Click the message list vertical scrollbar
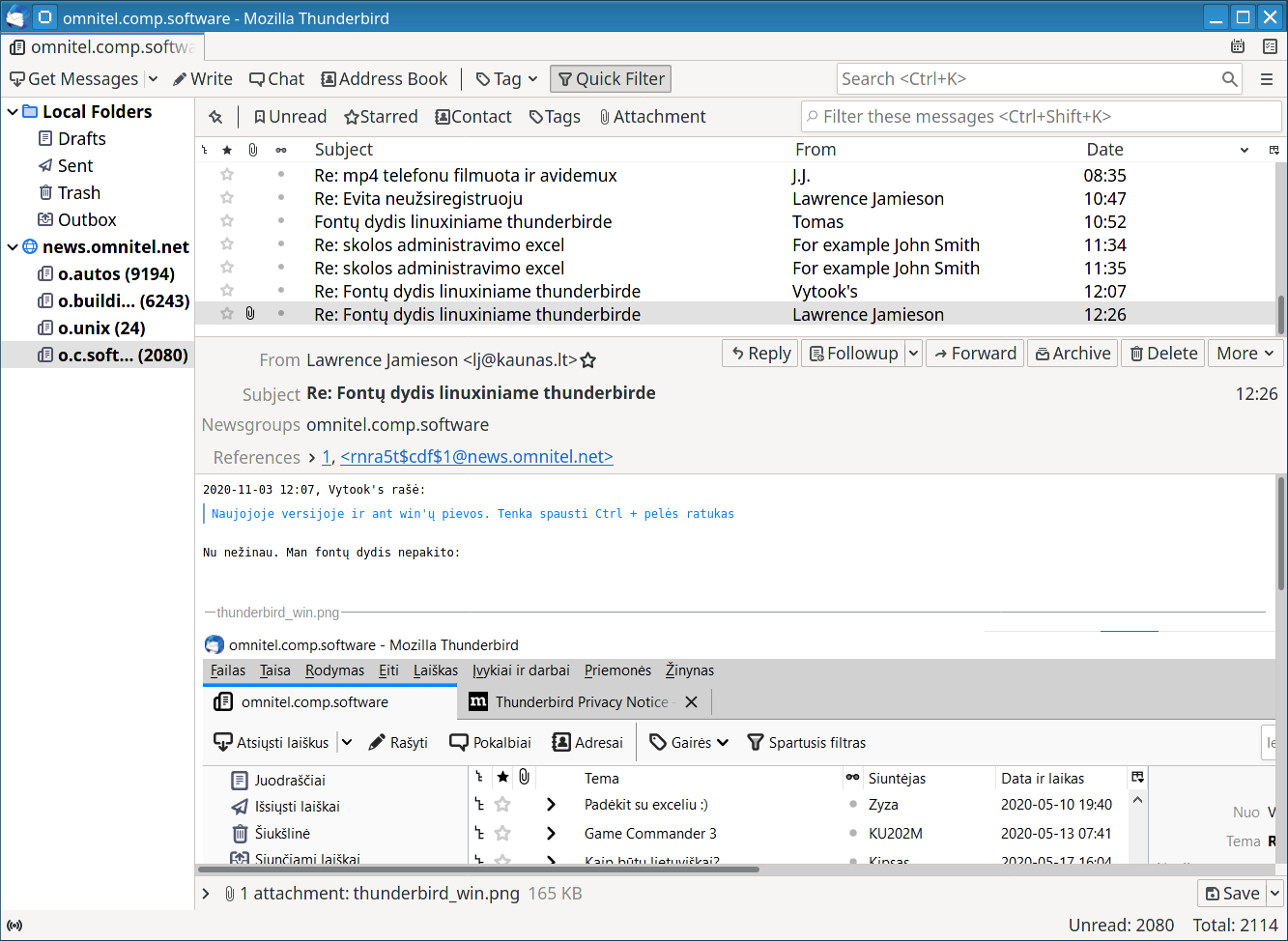Screen dimensions: 1288x941 [x=1281, y=315]
